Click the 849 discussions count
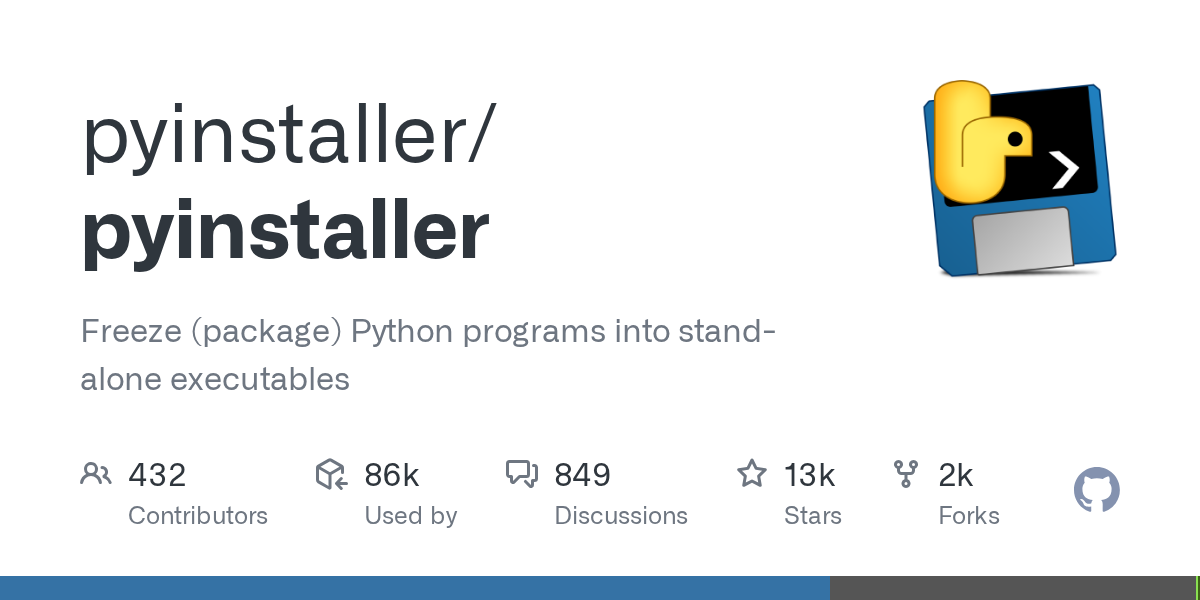This screenshot has height=600, width=1200. pyautogui.click(x=582, y=475)
